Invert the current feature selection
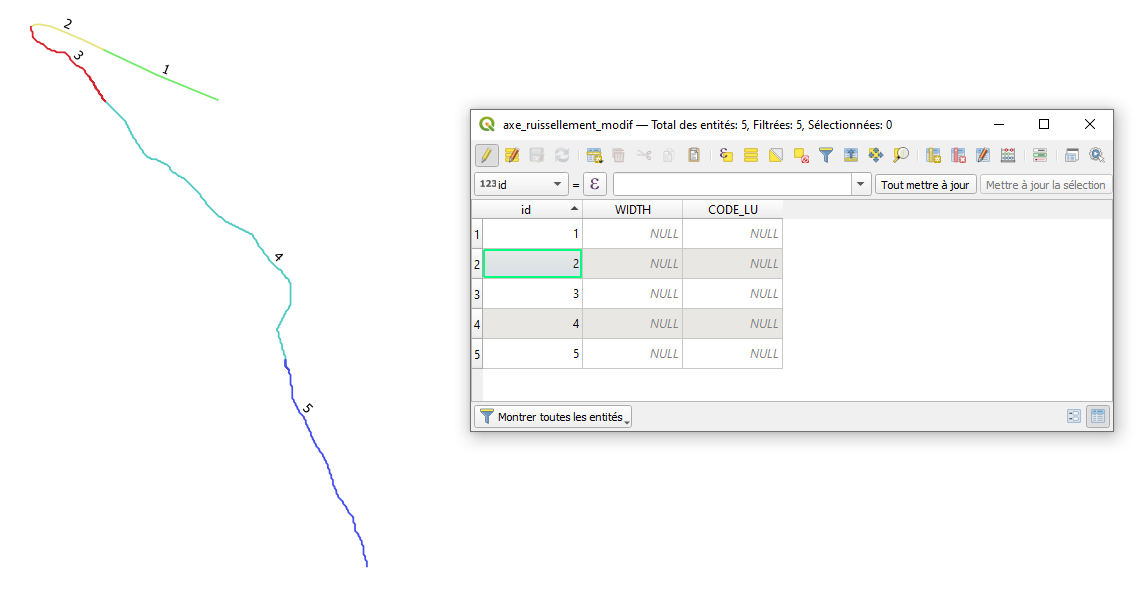1138x591 pixels. pyautogui.click(x=776, y=155)
